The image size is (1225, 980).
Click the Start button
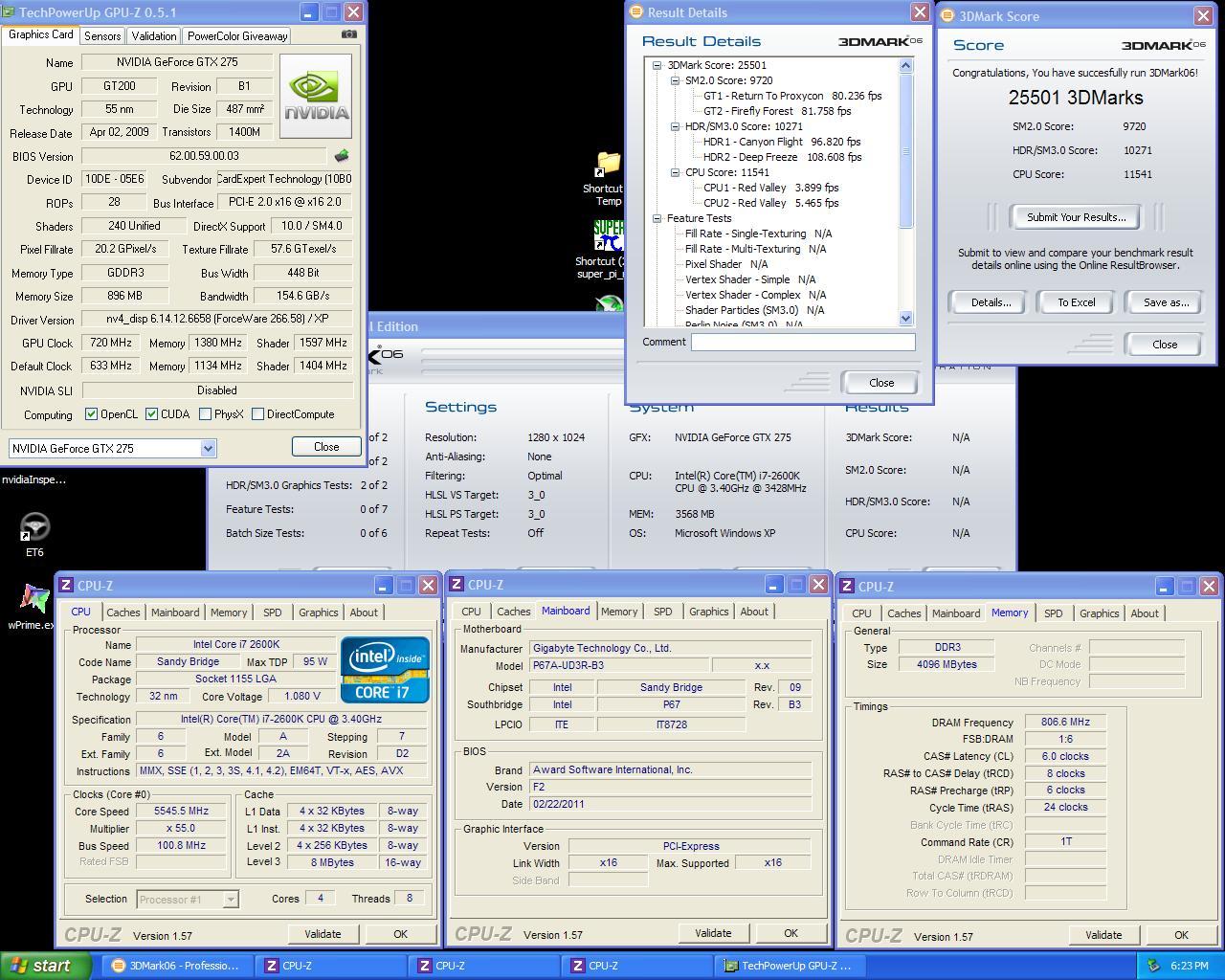(x=46, y=966)
